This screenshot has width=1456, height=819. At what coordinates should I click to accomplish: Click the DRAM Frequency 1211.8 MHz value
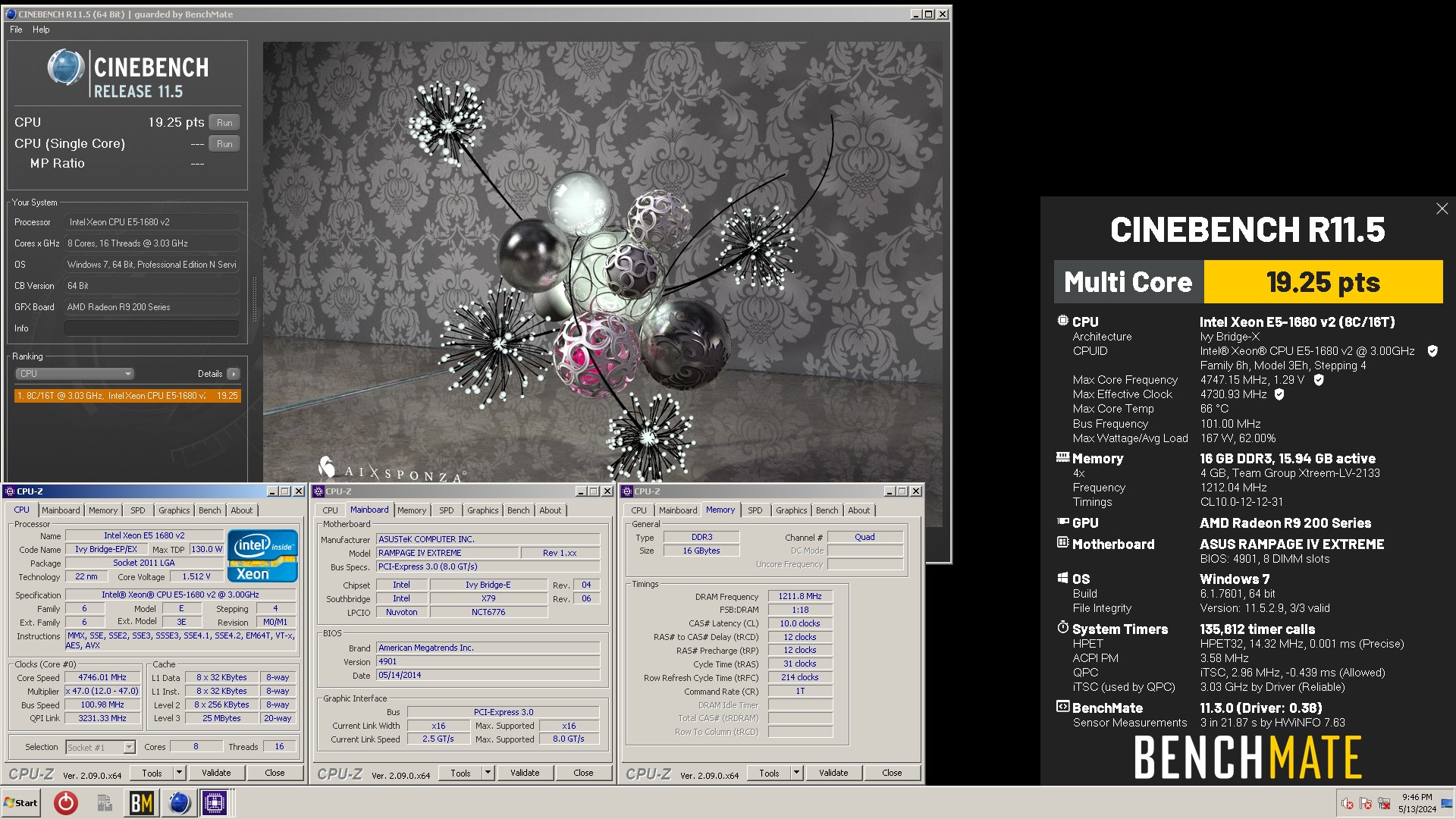click(x=800, y=597)
